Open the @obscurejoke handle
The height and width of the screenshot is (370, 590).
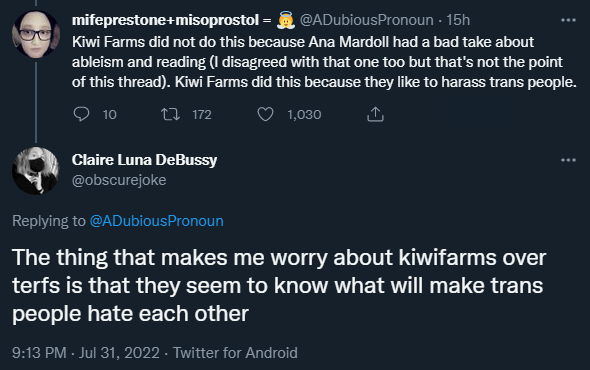pyautogui.click(x=119, y=180)
